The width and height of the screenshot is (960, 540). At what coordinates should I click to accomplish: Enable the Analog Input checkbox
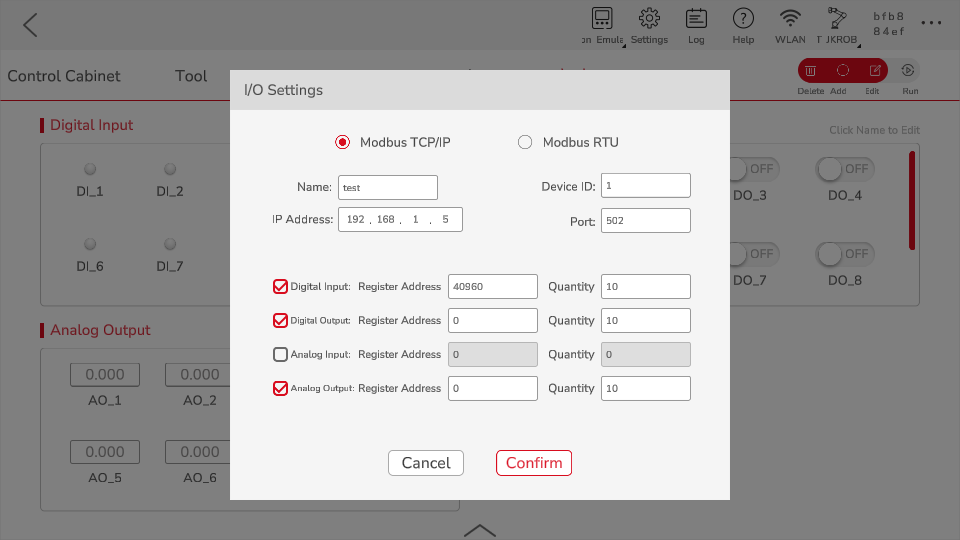pos(280,354)
